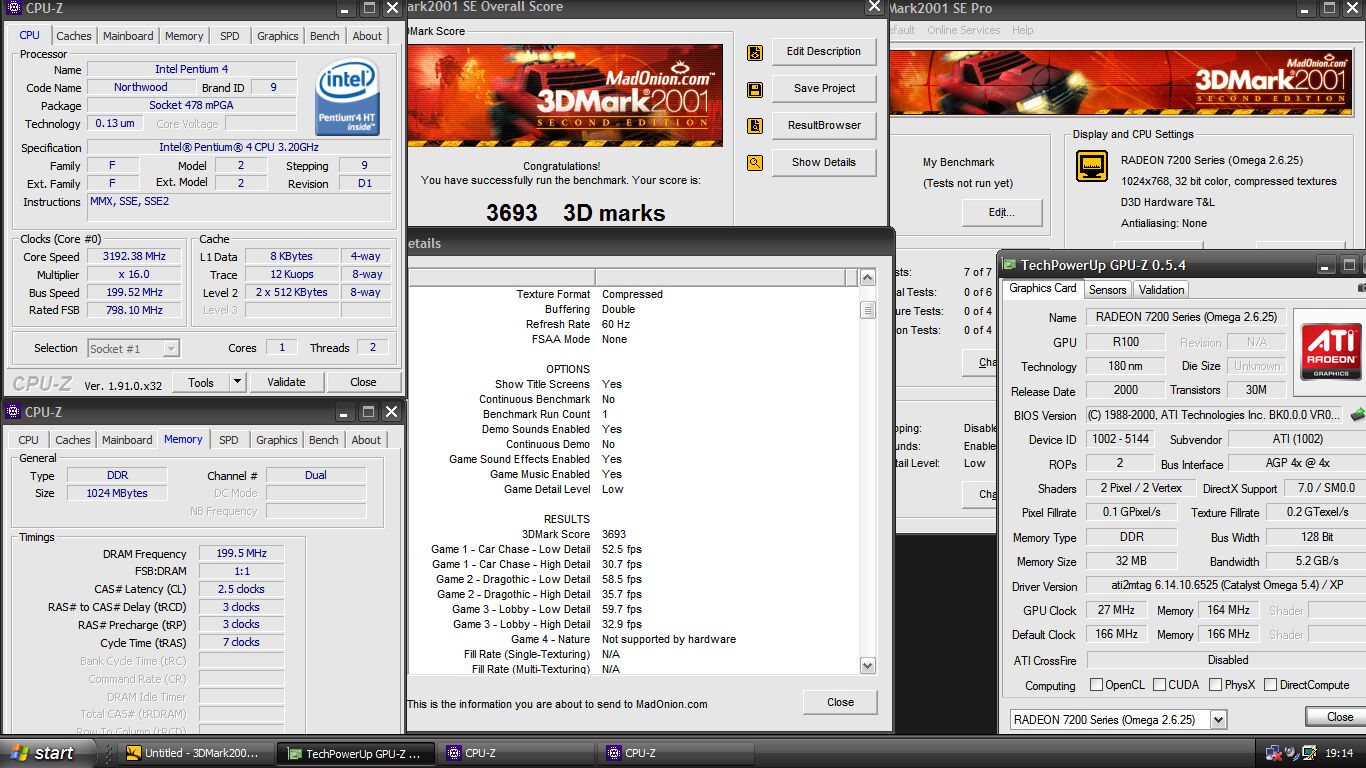The image size is (1366, 768).
Task: Click the system tray clock showing 19:14
Action: (x=1339, y=753)
